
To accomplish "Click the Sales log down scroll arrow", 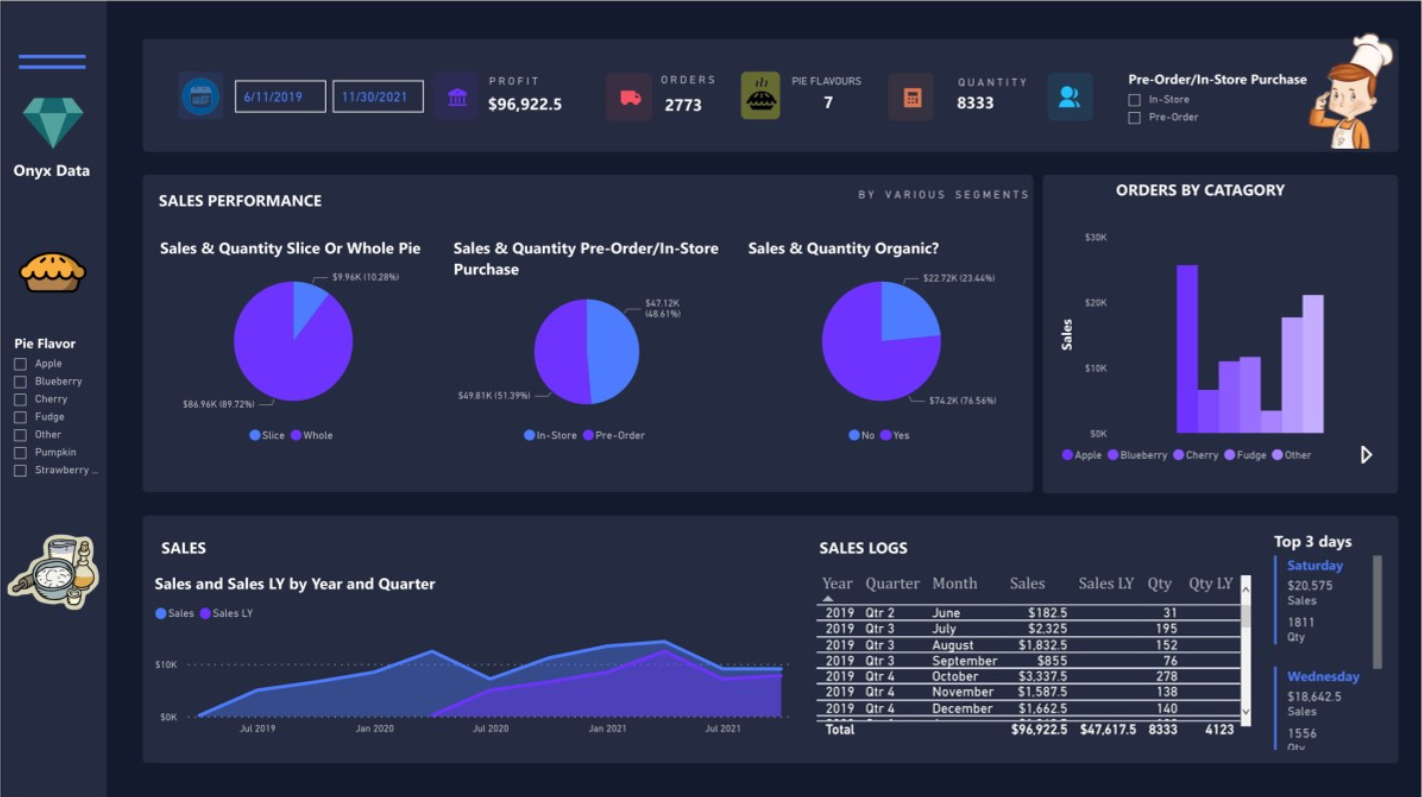I will tap(1245, 711).
